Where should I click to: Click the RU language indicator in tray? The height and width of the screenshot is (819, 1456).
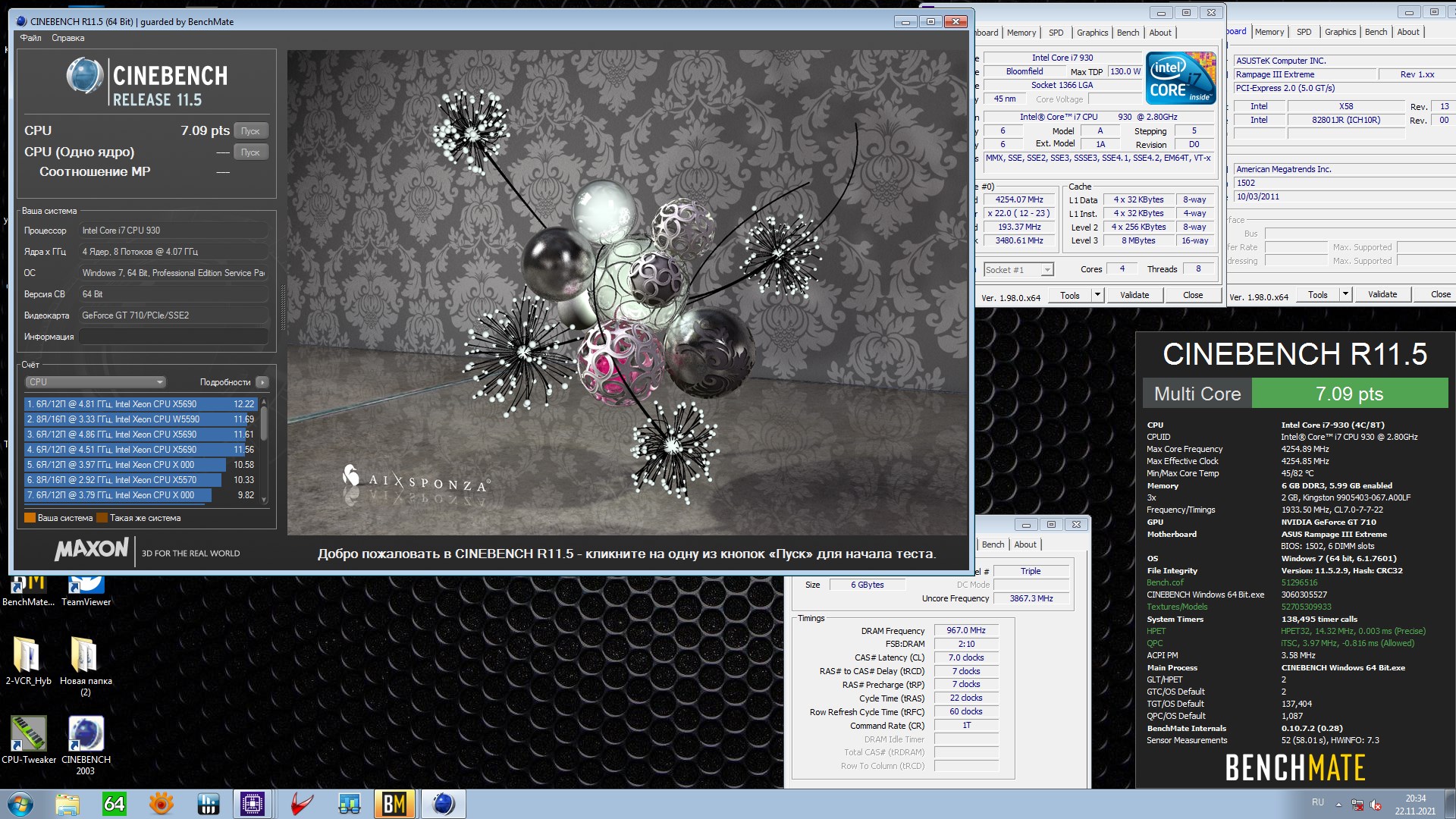click(1318, 802)
